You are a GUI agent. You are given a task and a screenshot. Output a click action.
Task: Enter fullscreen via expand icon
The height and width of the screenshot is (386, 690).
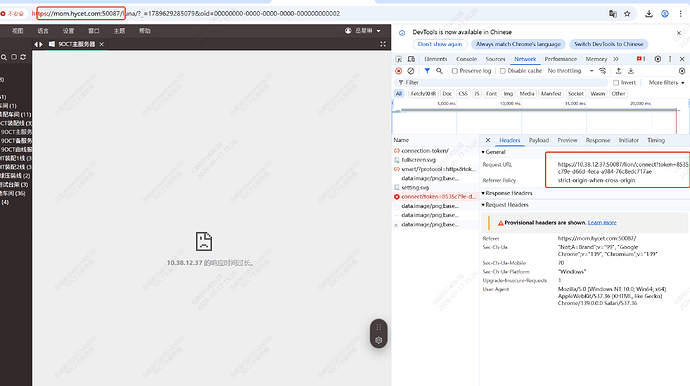383,44
